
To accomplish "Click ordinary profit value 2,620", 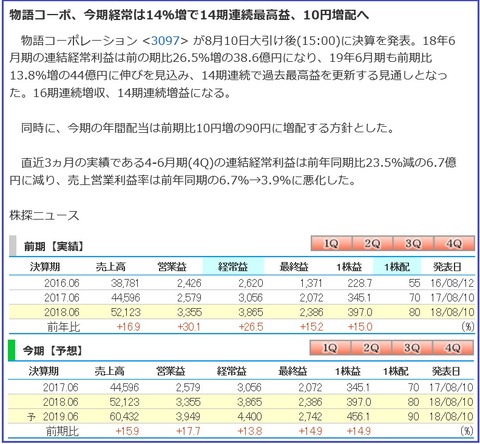I will point(251,283).
